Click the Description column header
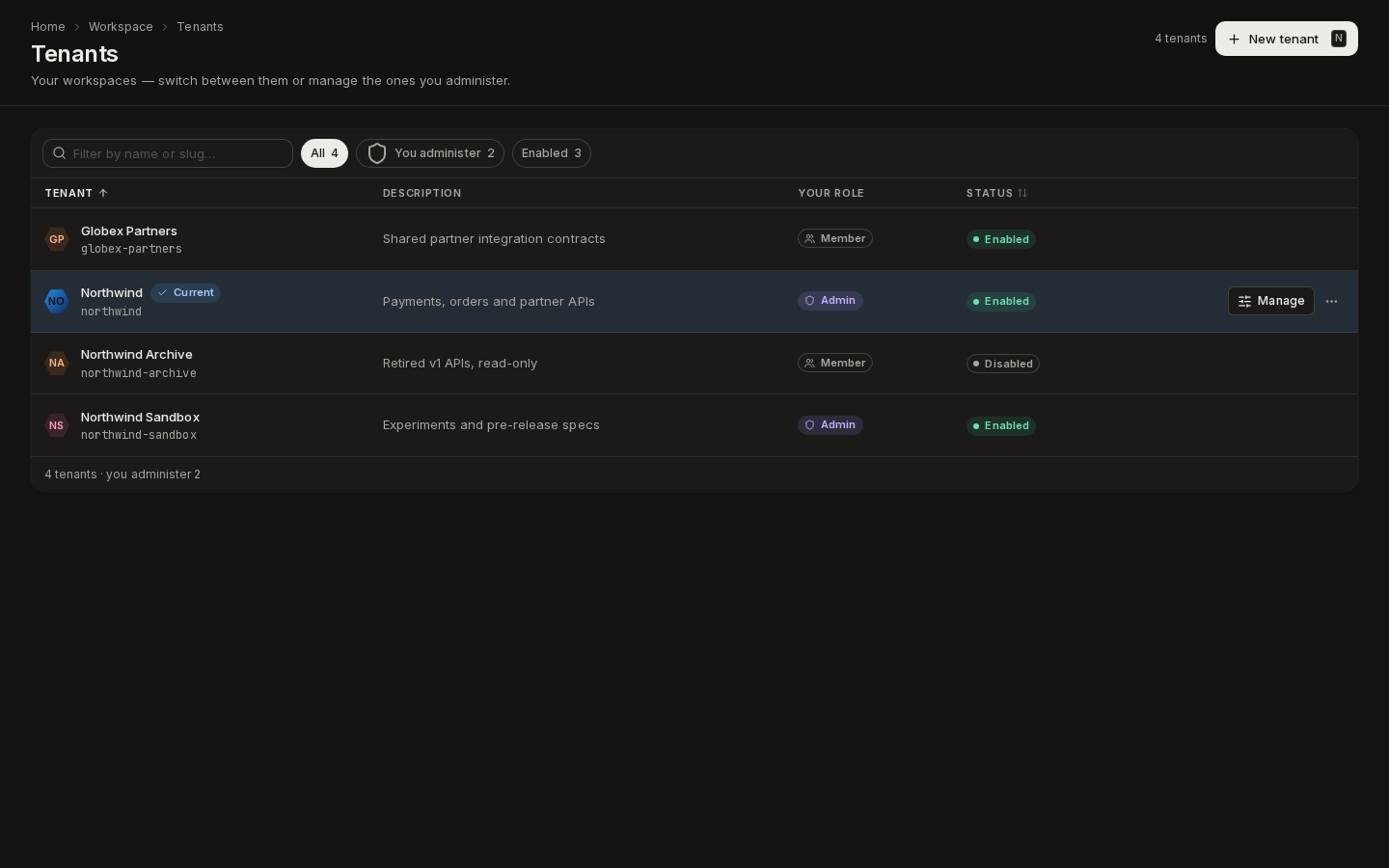The height and width of the screenshot is (868, 1389). pos(422,193)
